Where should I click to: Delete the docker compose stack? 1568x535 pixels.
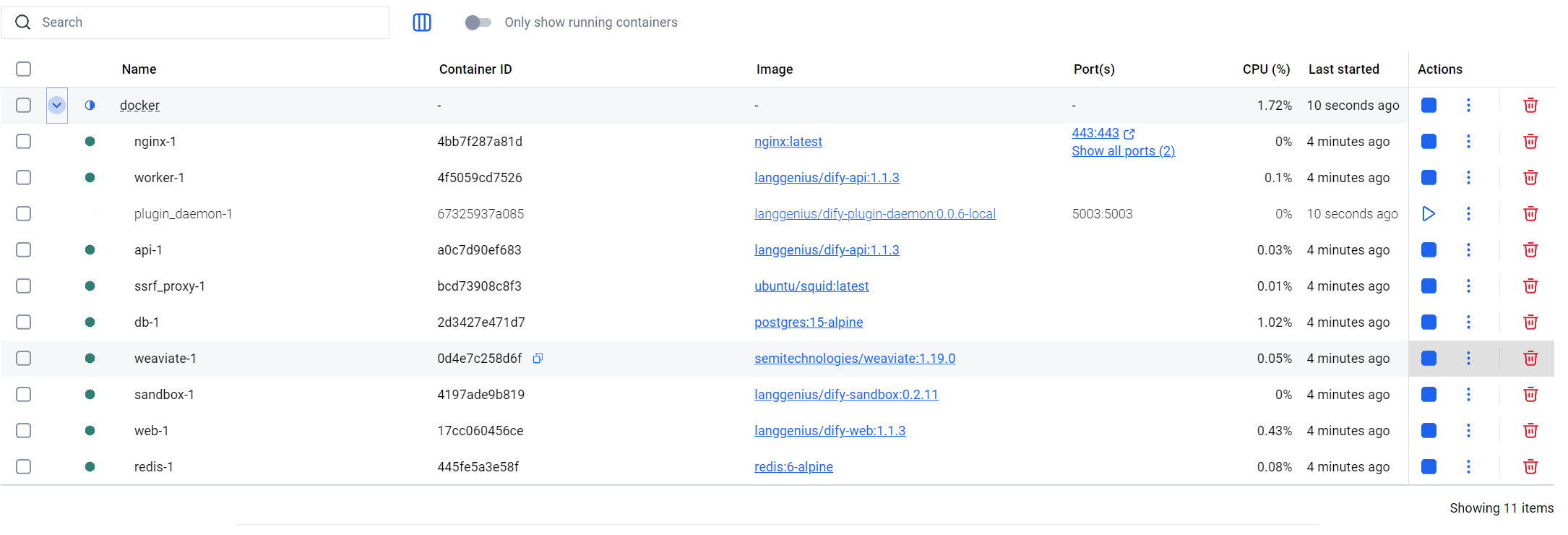coord(1530,106)
